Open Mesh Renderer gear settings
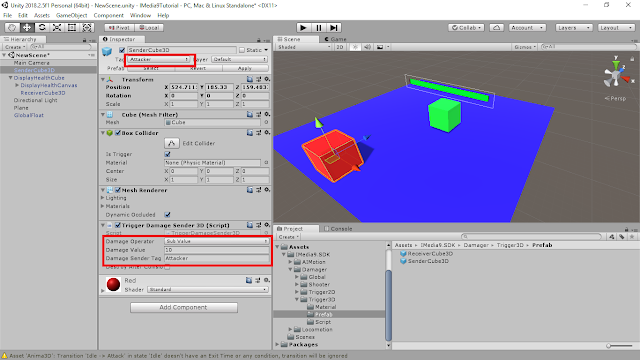This screenshot has height=360, width=640. 267,190
